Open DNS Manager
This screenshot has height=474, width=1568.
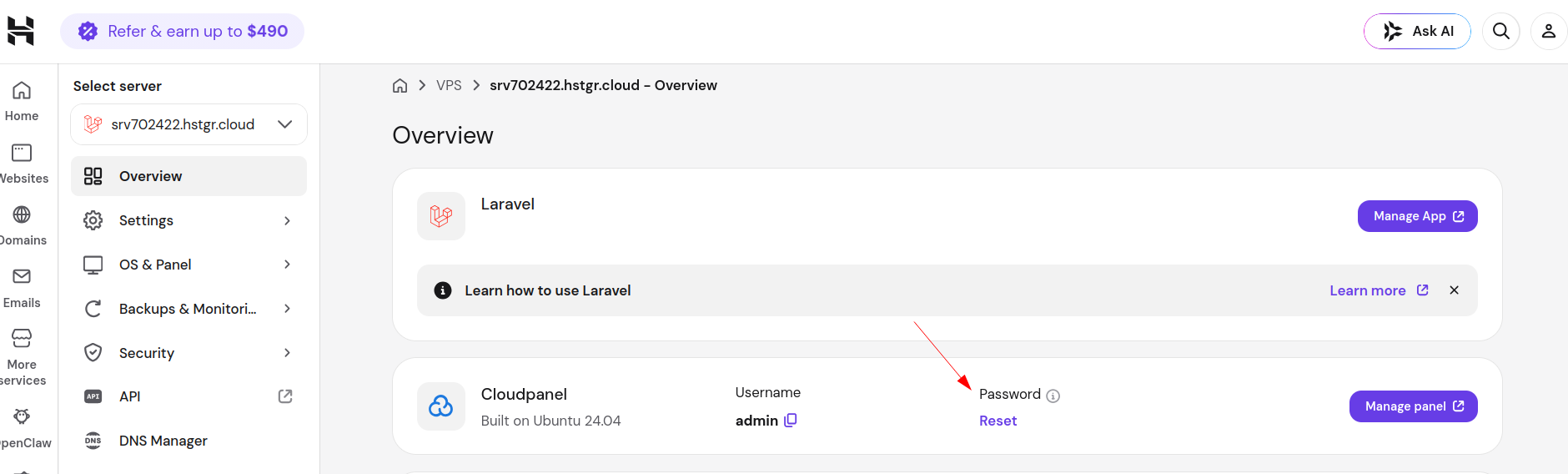pyautogui.click(x=188, y=441)
